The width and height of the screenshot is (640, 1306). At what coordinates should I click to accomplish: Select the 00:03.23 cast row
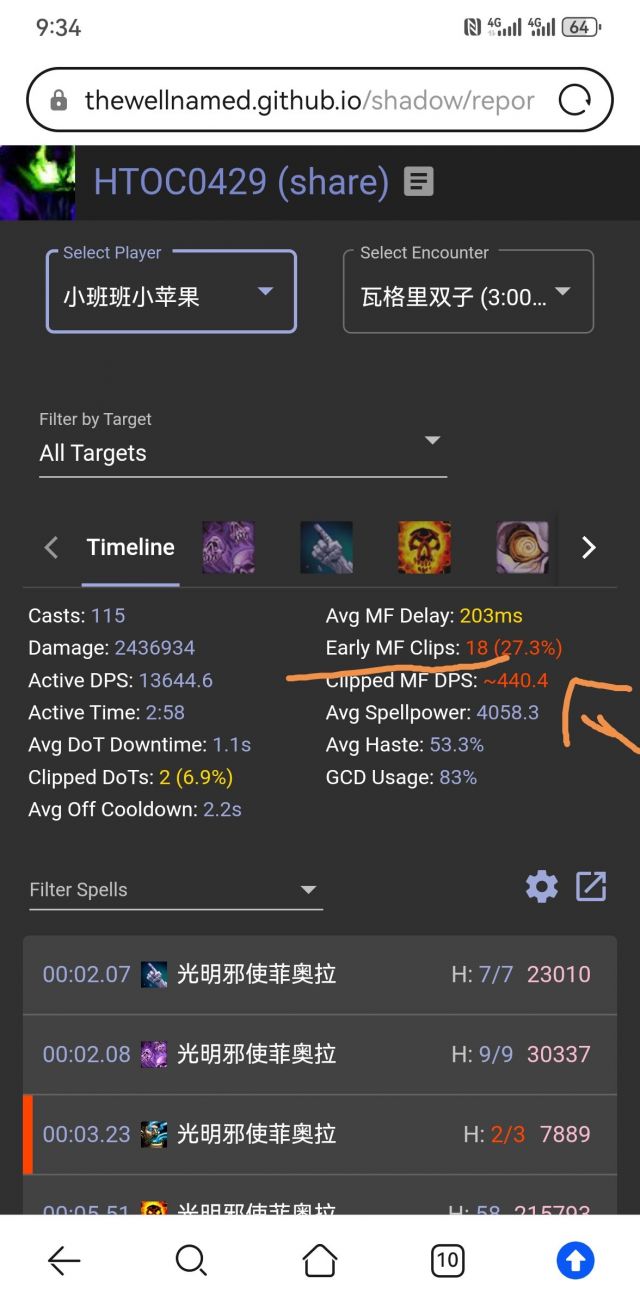[320, 1134]
